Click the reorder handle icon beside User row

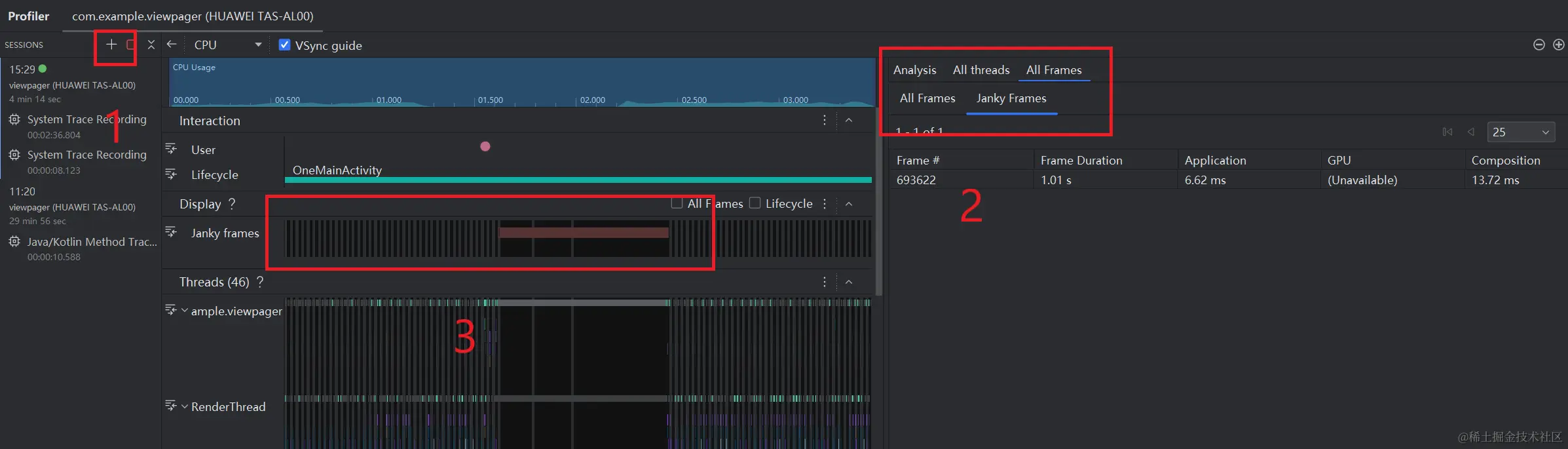[171, 149]
